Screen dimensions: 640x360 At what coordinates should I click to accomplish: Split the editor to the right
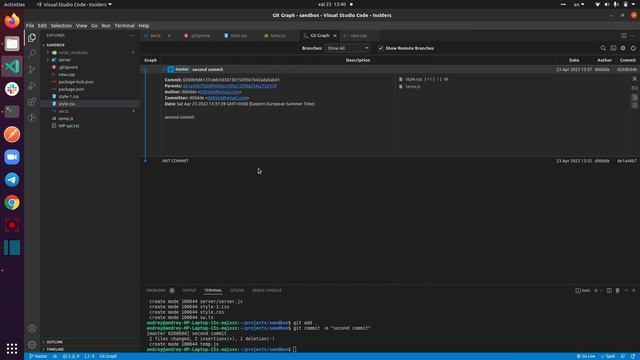pos(624,36)
